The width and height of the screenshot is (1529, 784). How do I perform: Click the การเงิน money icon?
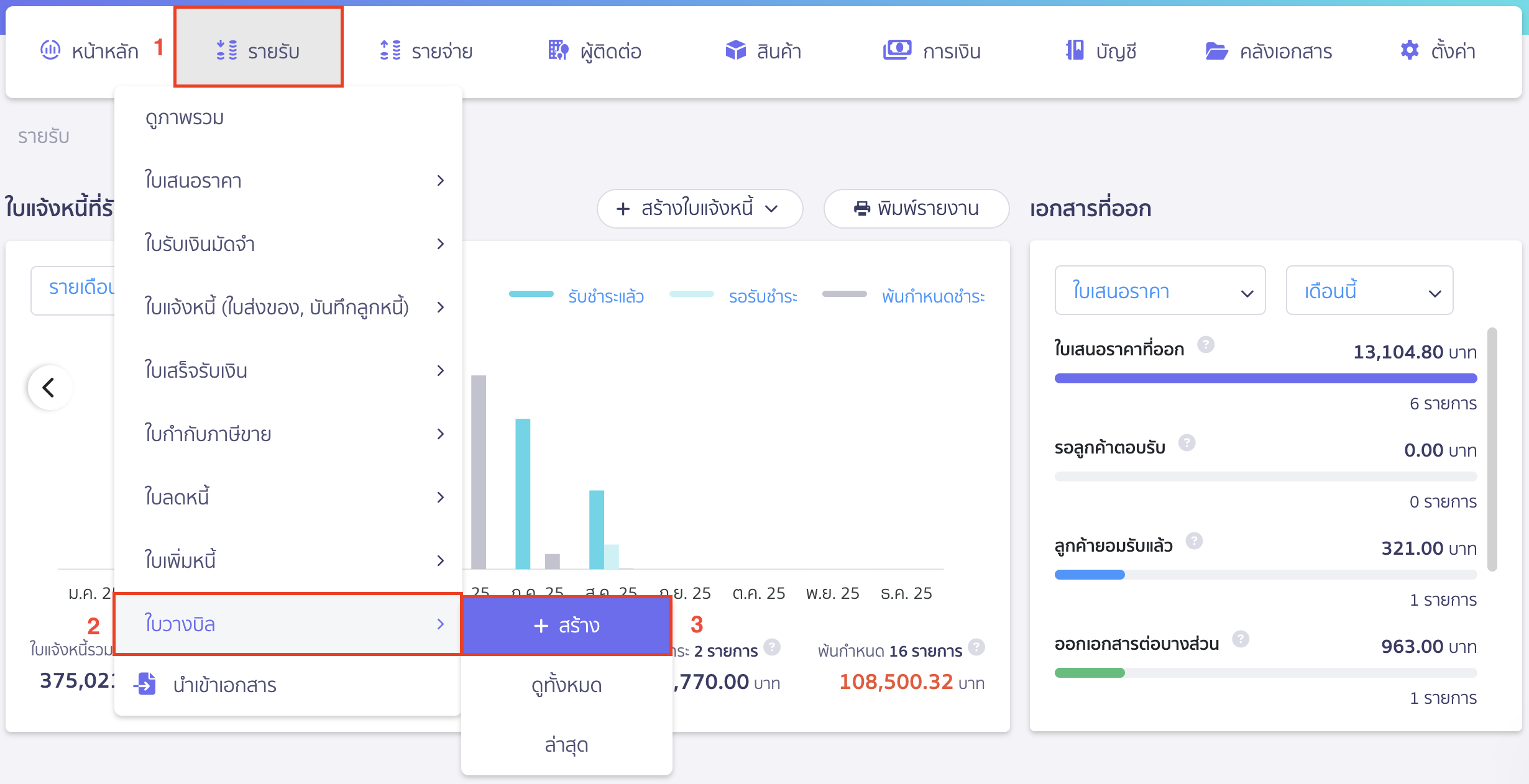coord(898,50)
